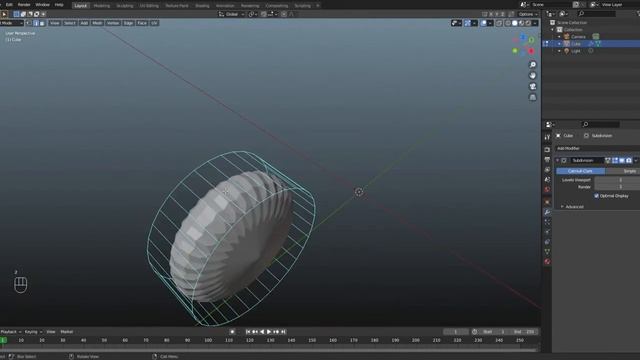The width and height of the screenshot is (640, 360).
Task: Open the Material properties tab
Action: pos(547,262)
